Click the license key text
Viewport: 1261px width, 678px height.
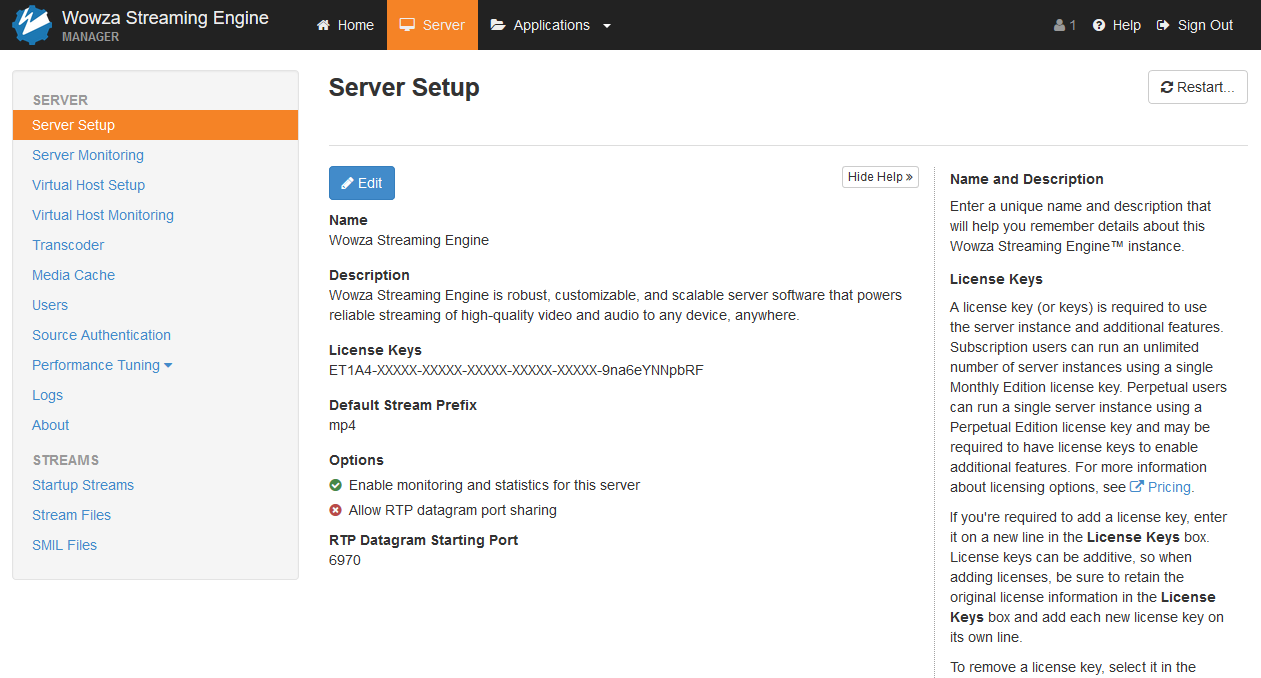coord(516,370)
